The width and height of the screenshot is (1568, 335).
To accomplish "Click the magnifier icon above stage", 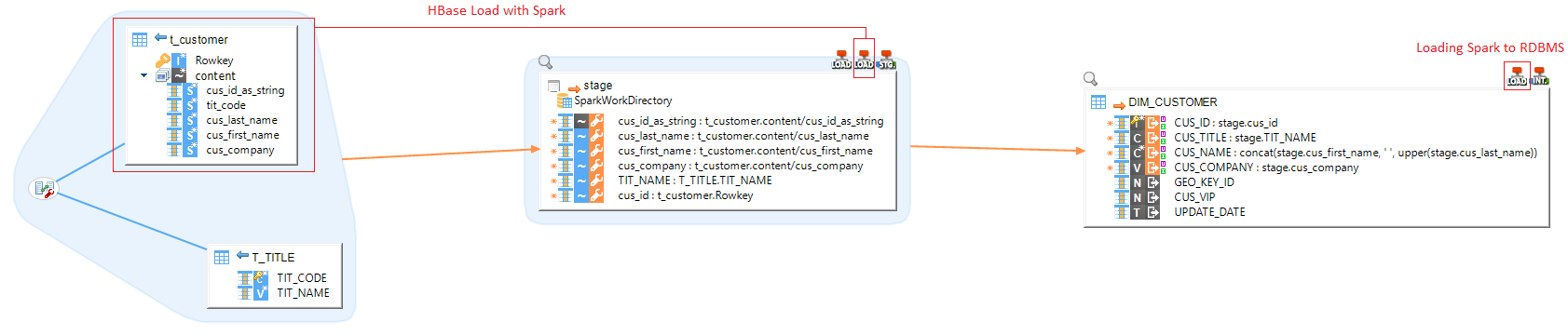I will pyautogui.click(x=546, y=62).
